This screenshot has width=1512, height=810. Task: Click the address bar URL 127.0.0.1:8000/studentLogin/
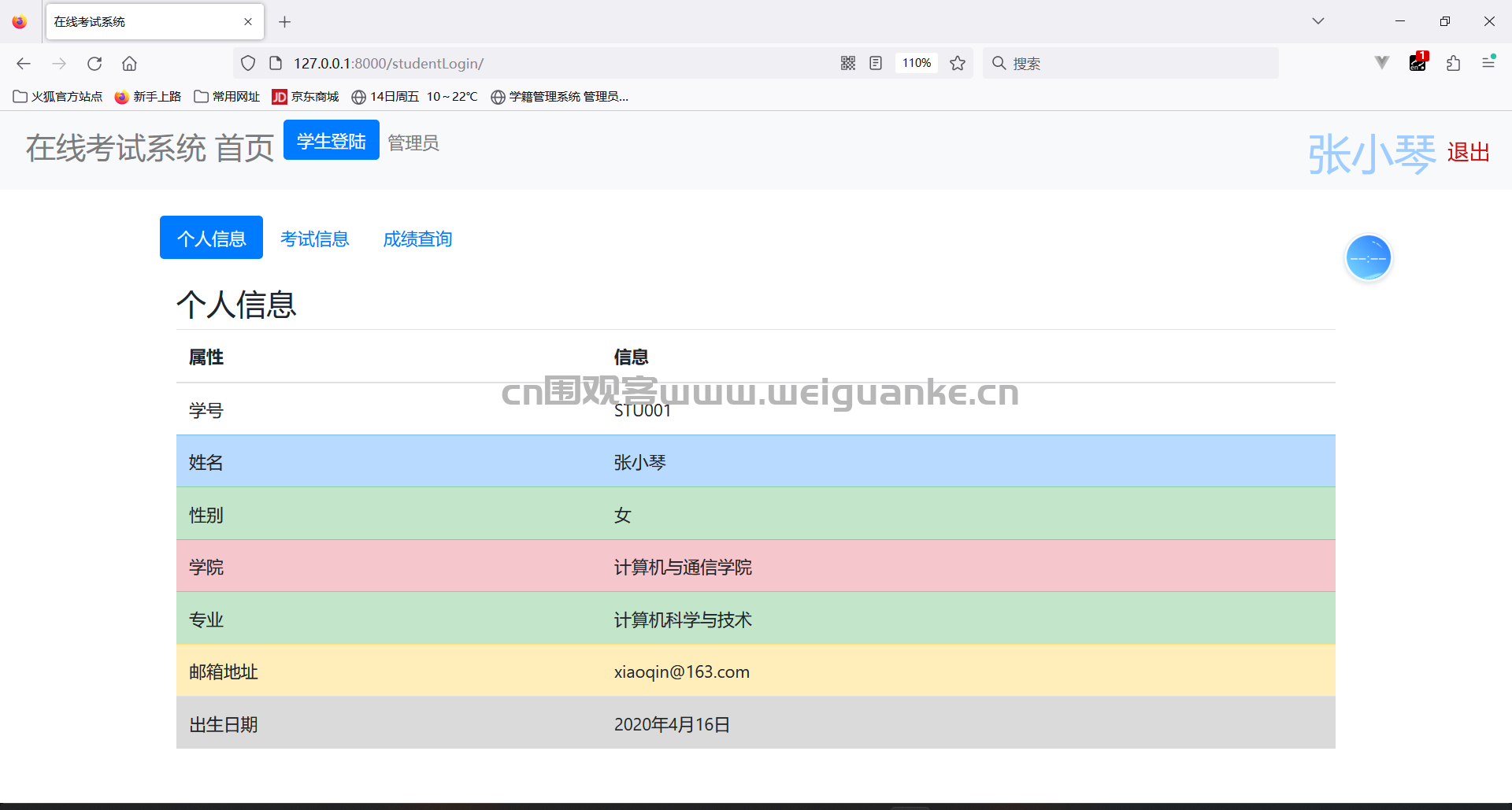388,64
